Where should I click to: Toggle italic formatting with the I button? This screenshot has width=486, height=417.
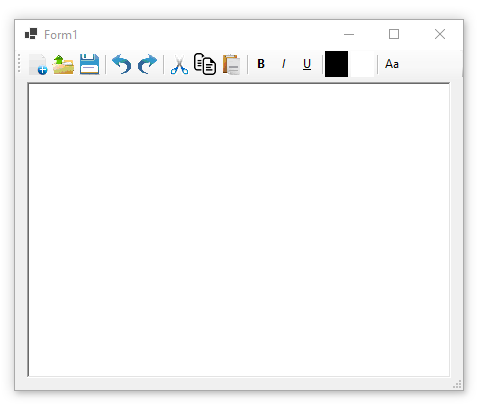coord(284,64)
